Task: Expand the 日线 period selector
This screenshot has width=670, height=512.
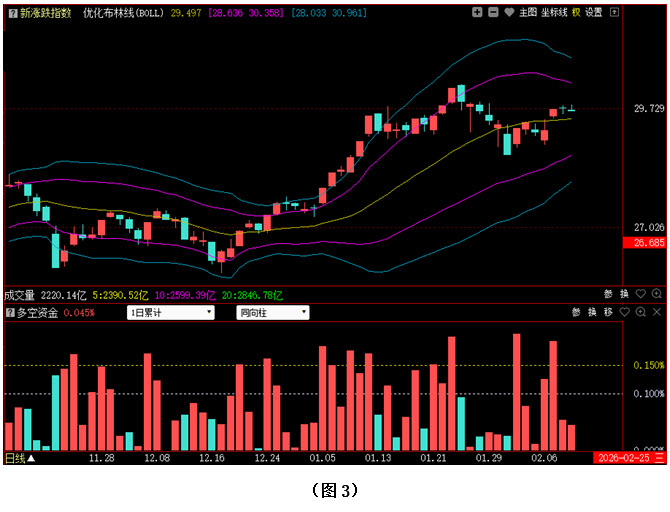Action: tap(19, 458)
